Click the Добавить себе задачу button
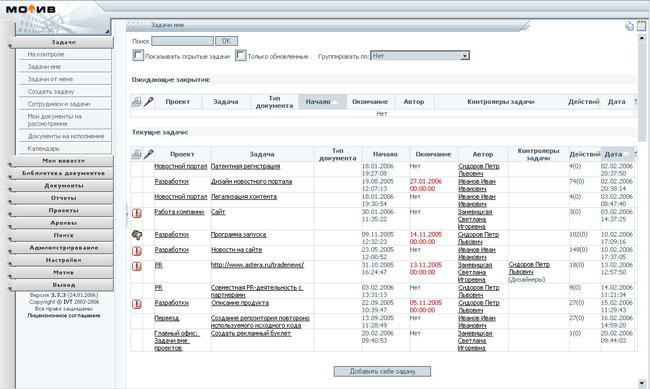 pos(382,371)
